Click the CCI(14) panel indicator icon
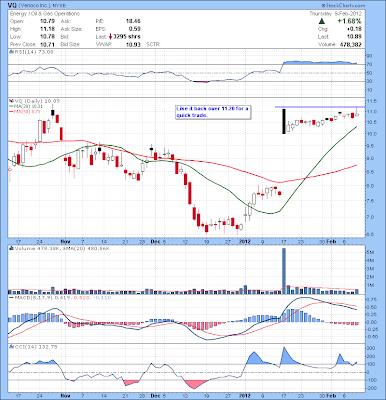 (10, 347)
